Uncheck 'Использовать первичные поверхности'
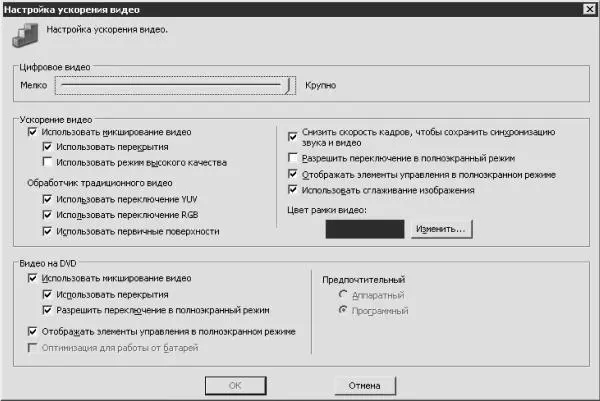Image resolution: width=600 pixels, height=401 pixels. pos(49,232)
